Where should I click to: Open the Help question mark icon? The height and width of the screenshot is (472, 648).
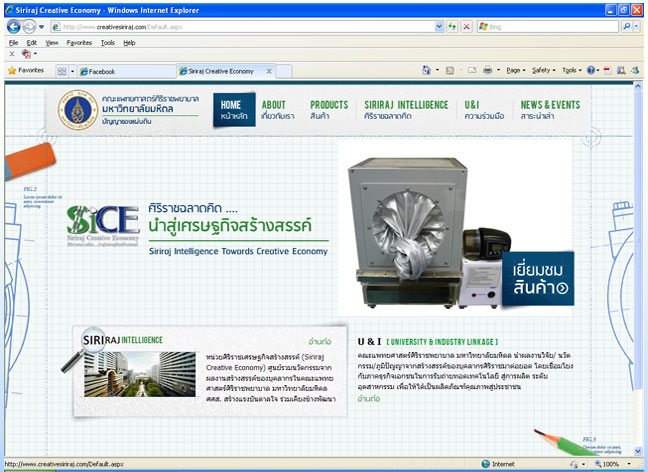click(x=591, y=71)
